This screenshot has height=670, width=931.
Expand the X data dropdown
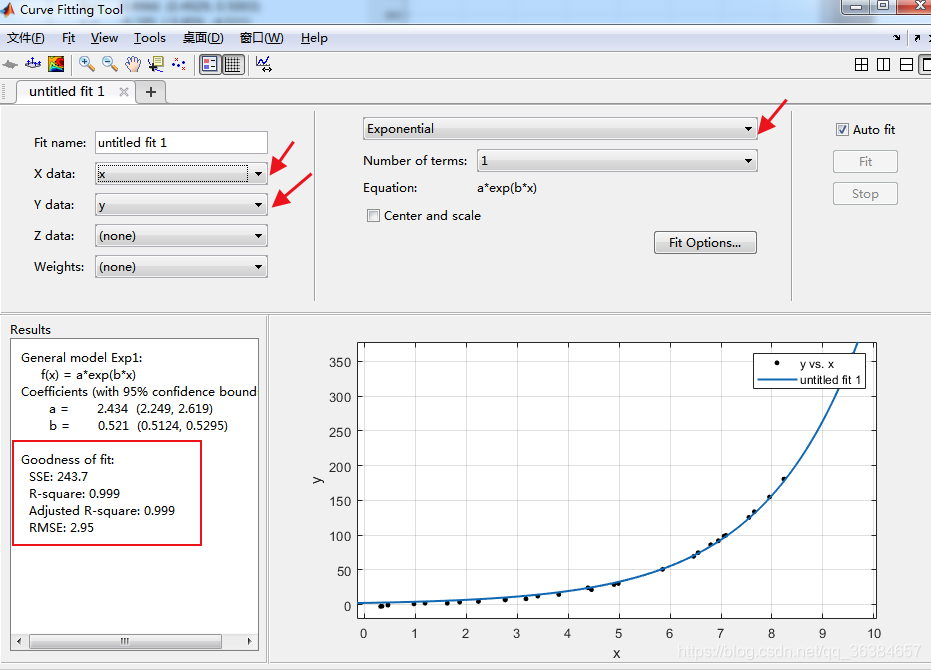pos(181,174)
